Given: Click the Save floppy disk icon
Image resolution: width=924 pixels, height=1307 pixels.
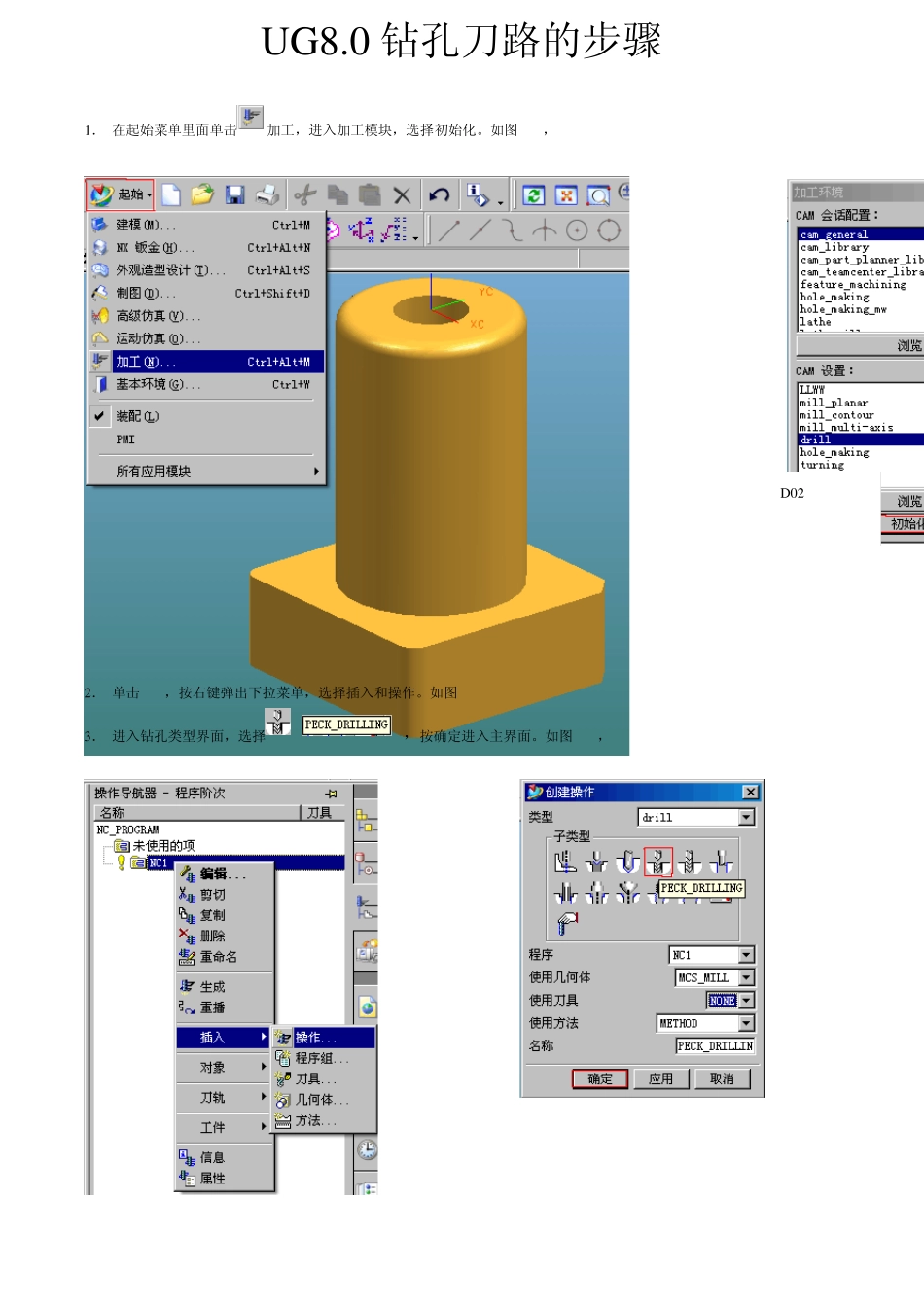Looking at the screenshot, I should pos(234,195).
